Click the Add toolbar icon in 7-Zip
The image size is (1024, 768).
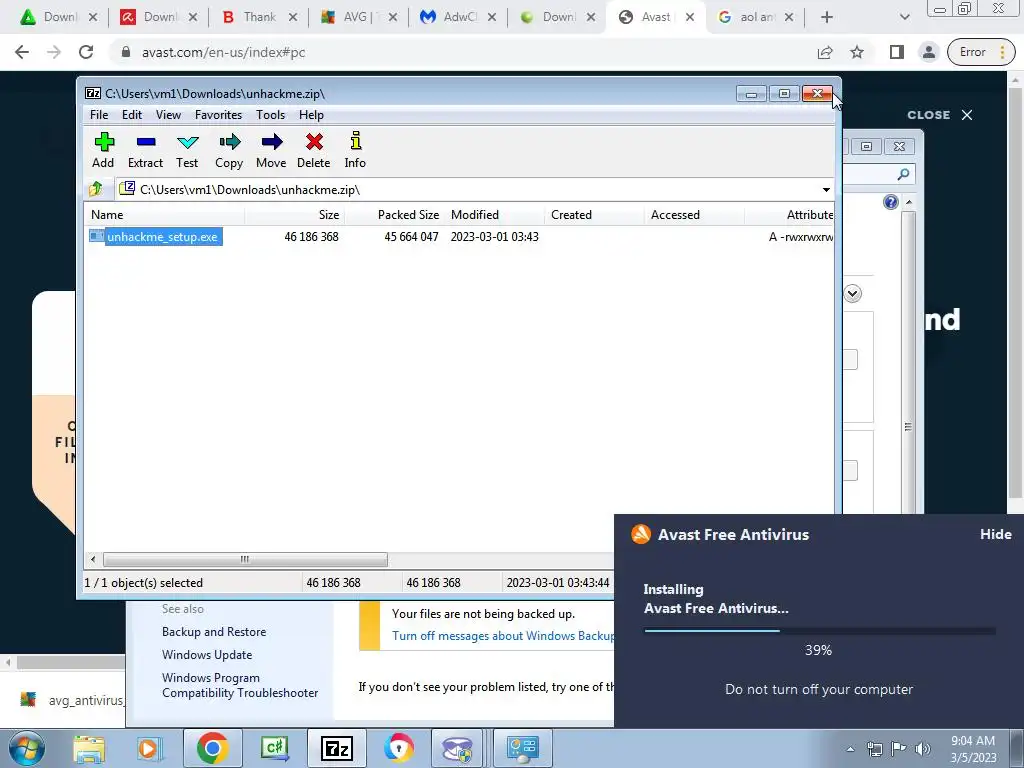pyautogui.click(x=103, y=150)
